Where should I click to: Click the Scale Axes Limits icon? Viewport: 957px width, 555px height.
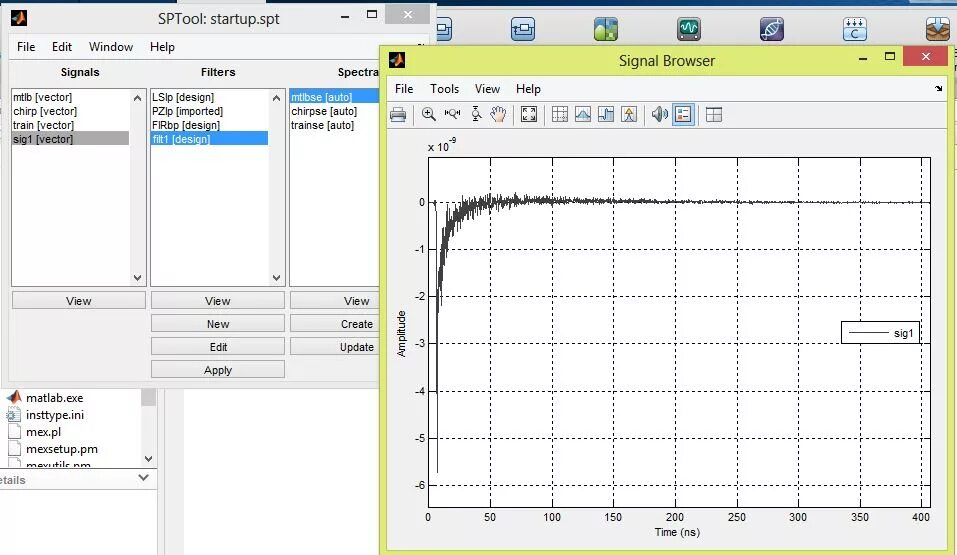click(529, 114)
